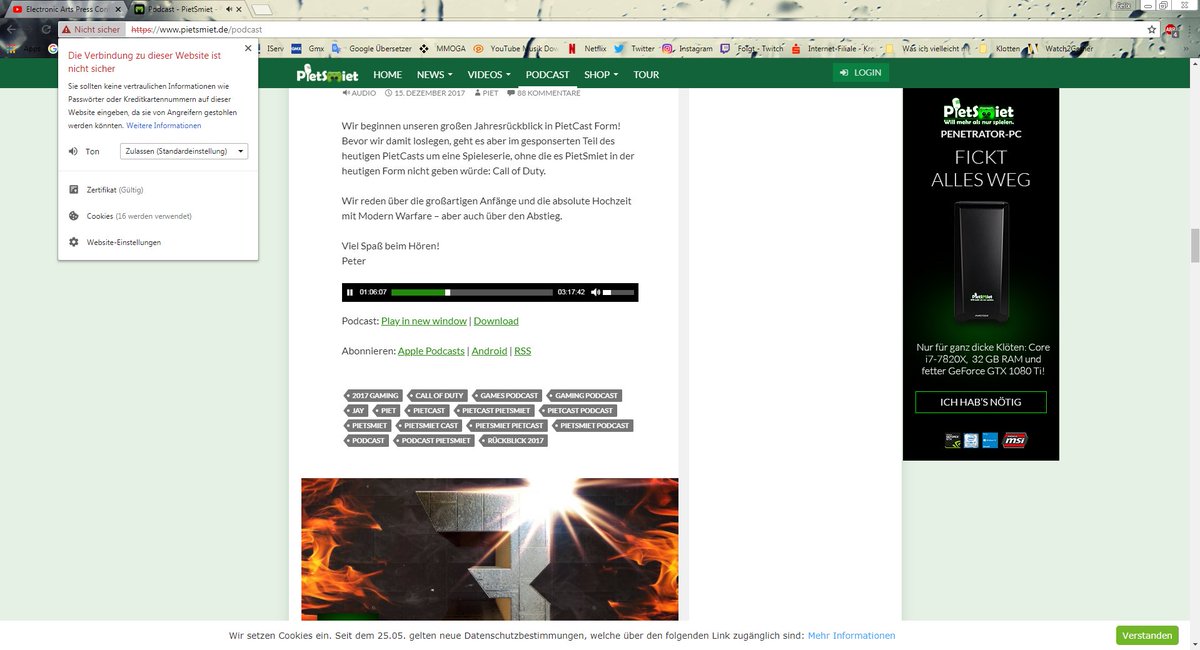Expand the VIDEOS menu
This screenshot has width=1200, height=650.
tap(489, 75)
